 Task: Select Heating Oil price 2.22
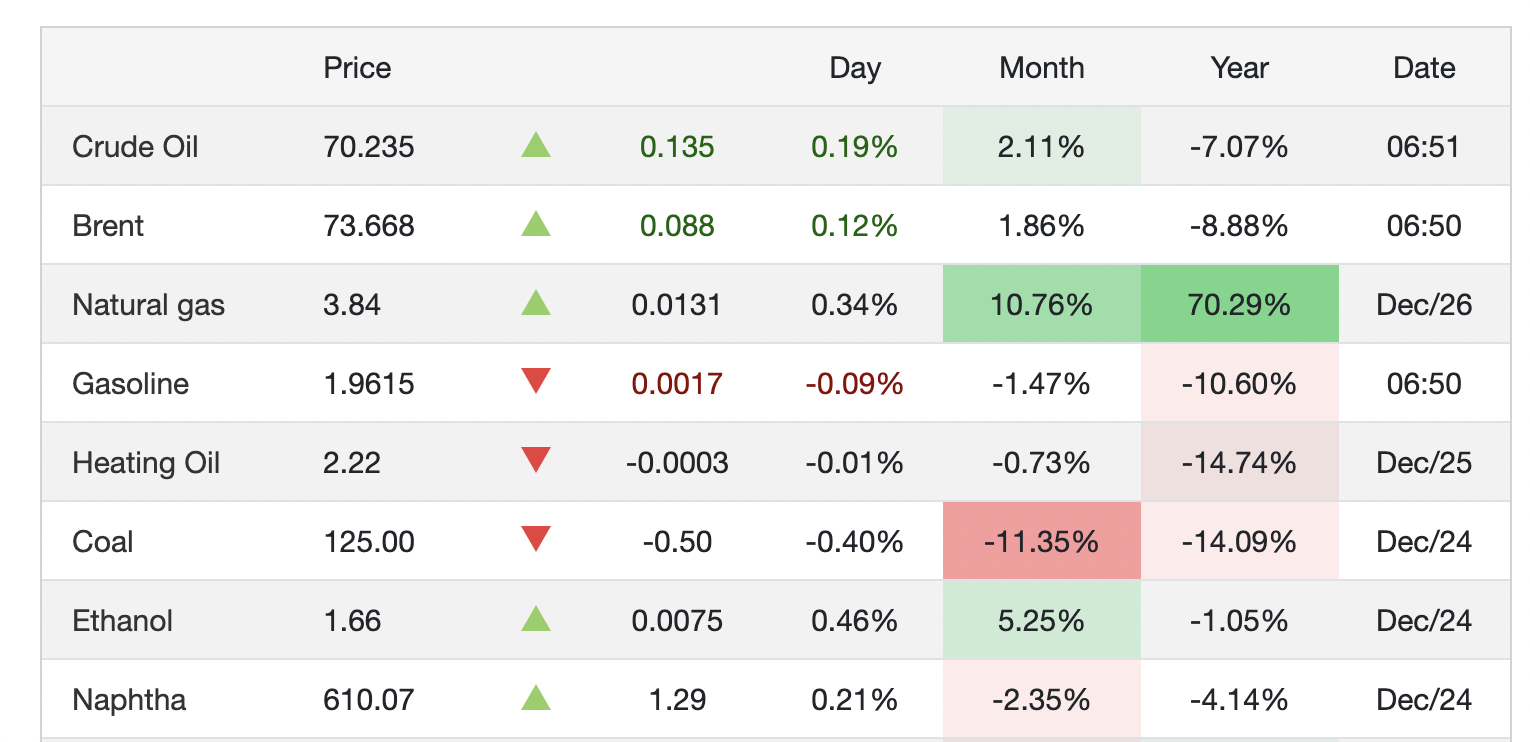pyautogui.click(x=352, y=463)
